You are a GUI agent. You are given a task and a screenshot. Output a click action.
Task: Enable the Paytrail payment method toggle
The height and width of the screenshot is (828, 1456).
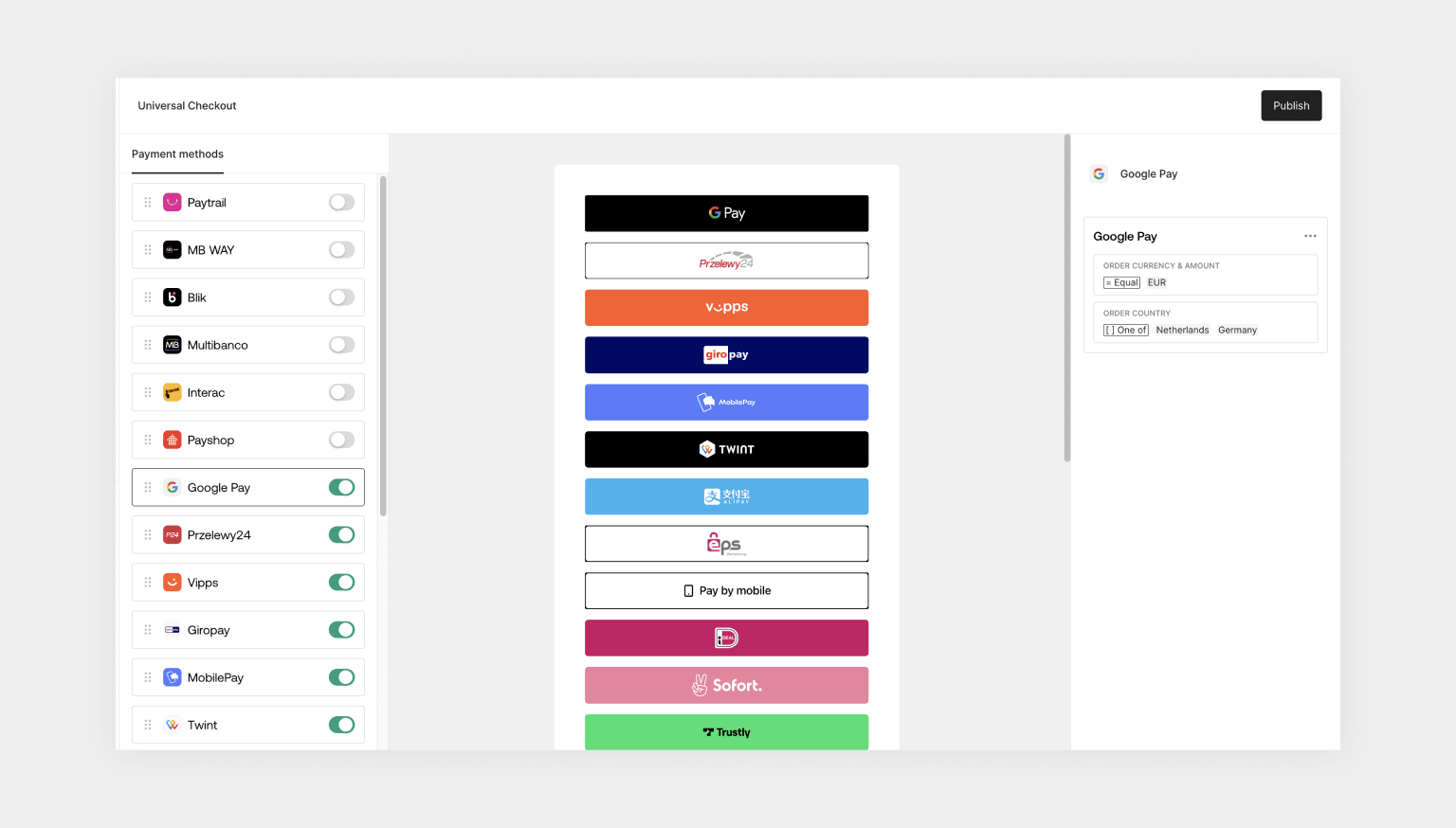click(341, 203)
